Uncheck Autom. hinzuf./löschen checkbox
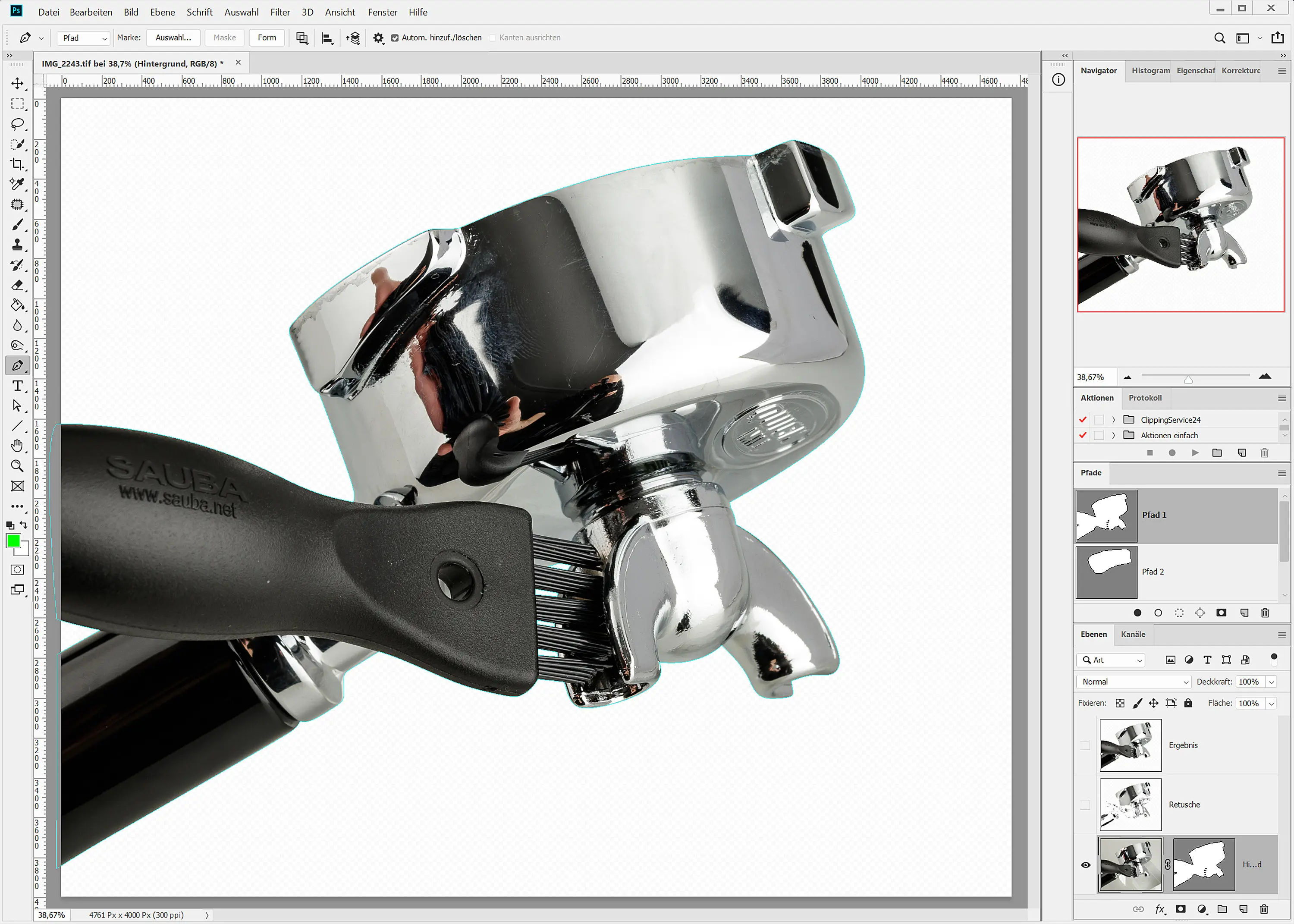 [395, 38]
